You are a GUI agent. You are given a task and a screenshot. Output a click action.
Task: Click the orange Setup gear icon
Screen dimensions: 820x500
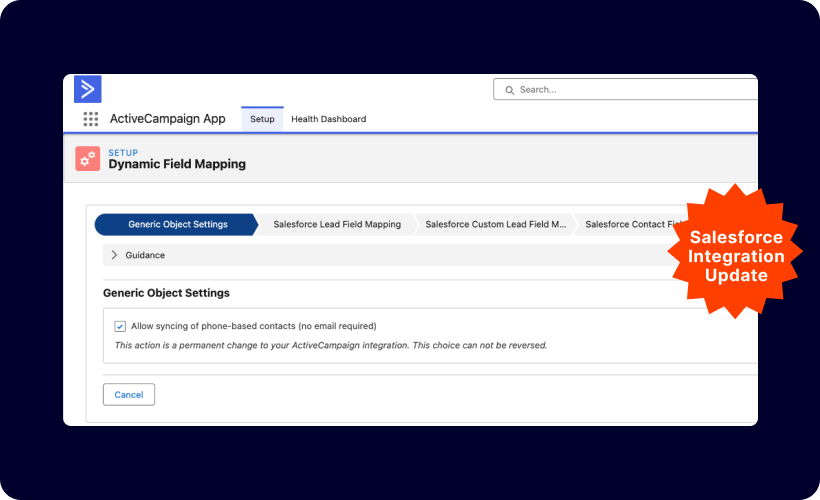coord(88,158)
